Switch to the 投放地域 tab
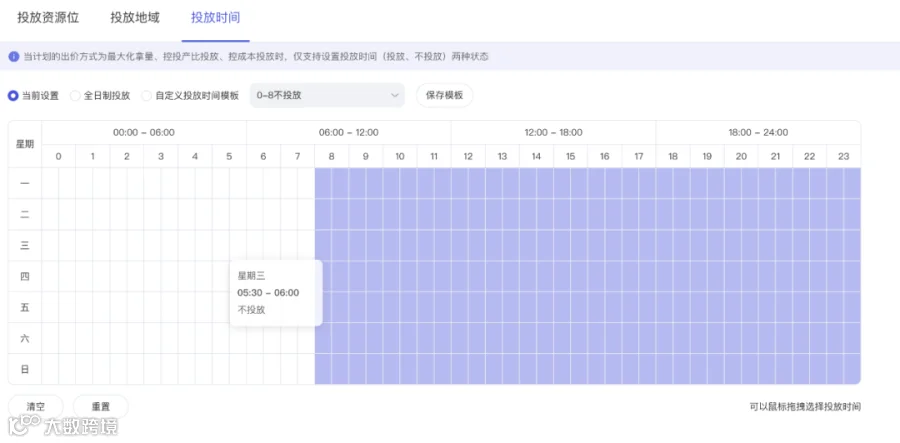Image resolution: width=900 pixels, height=443 pixels. (135, 18)
